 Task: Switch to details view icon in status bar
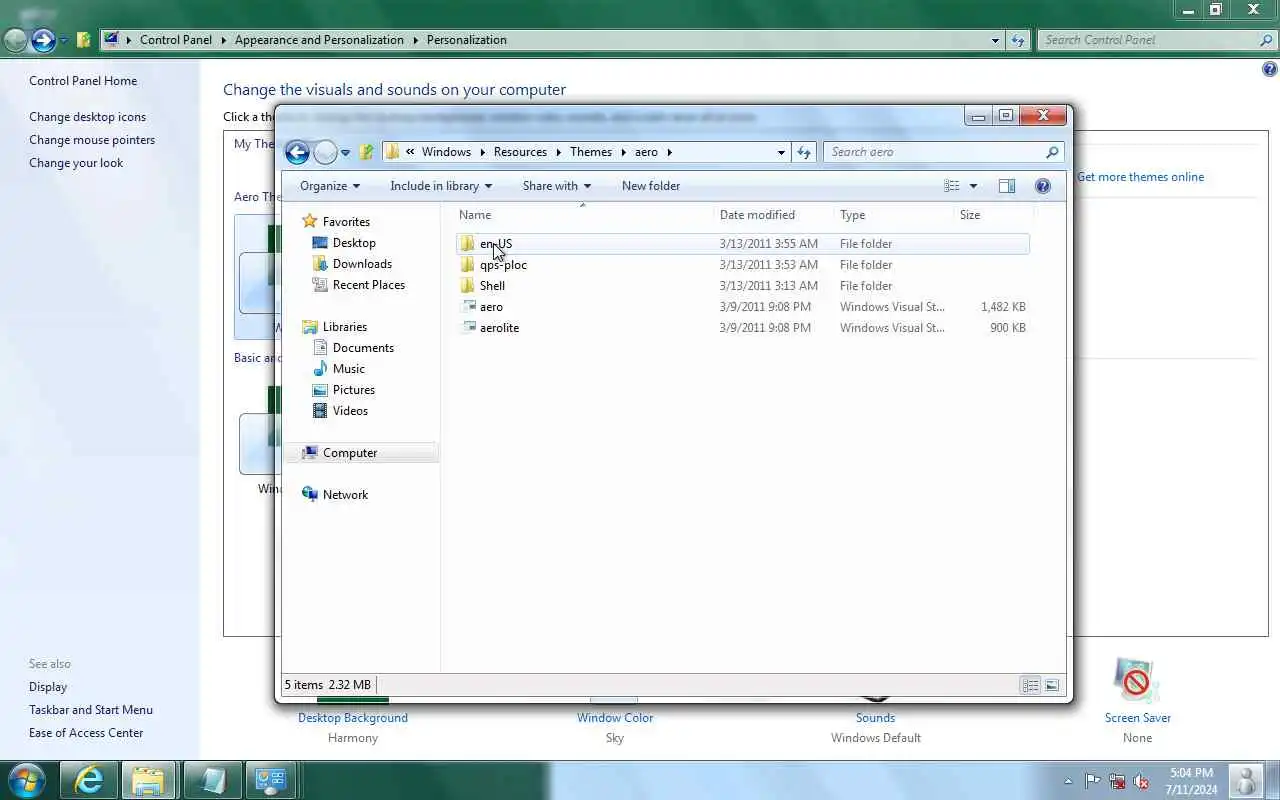click(x=1030, y=685)
